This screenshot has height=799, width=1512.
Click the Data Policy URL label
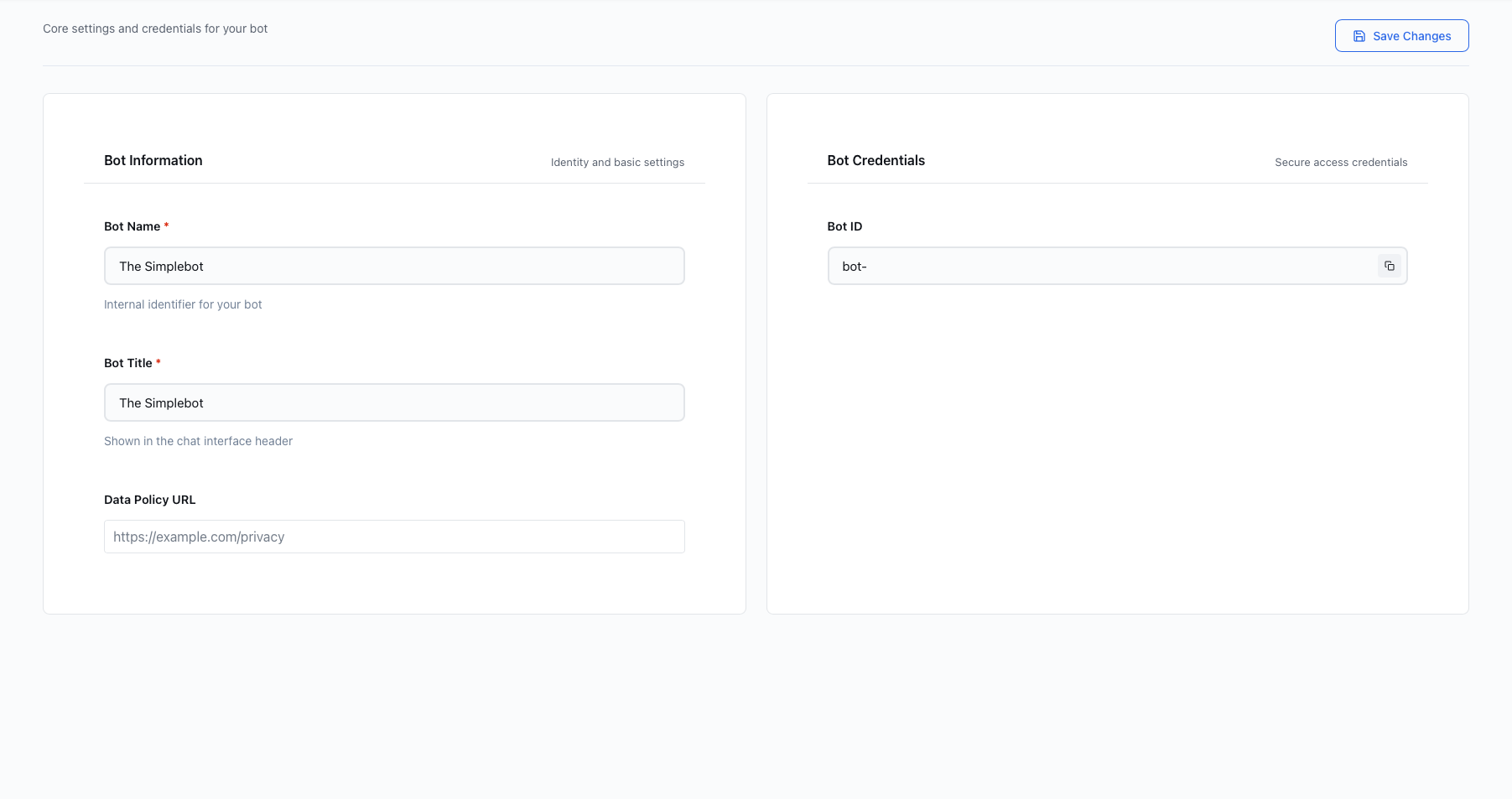149,499
